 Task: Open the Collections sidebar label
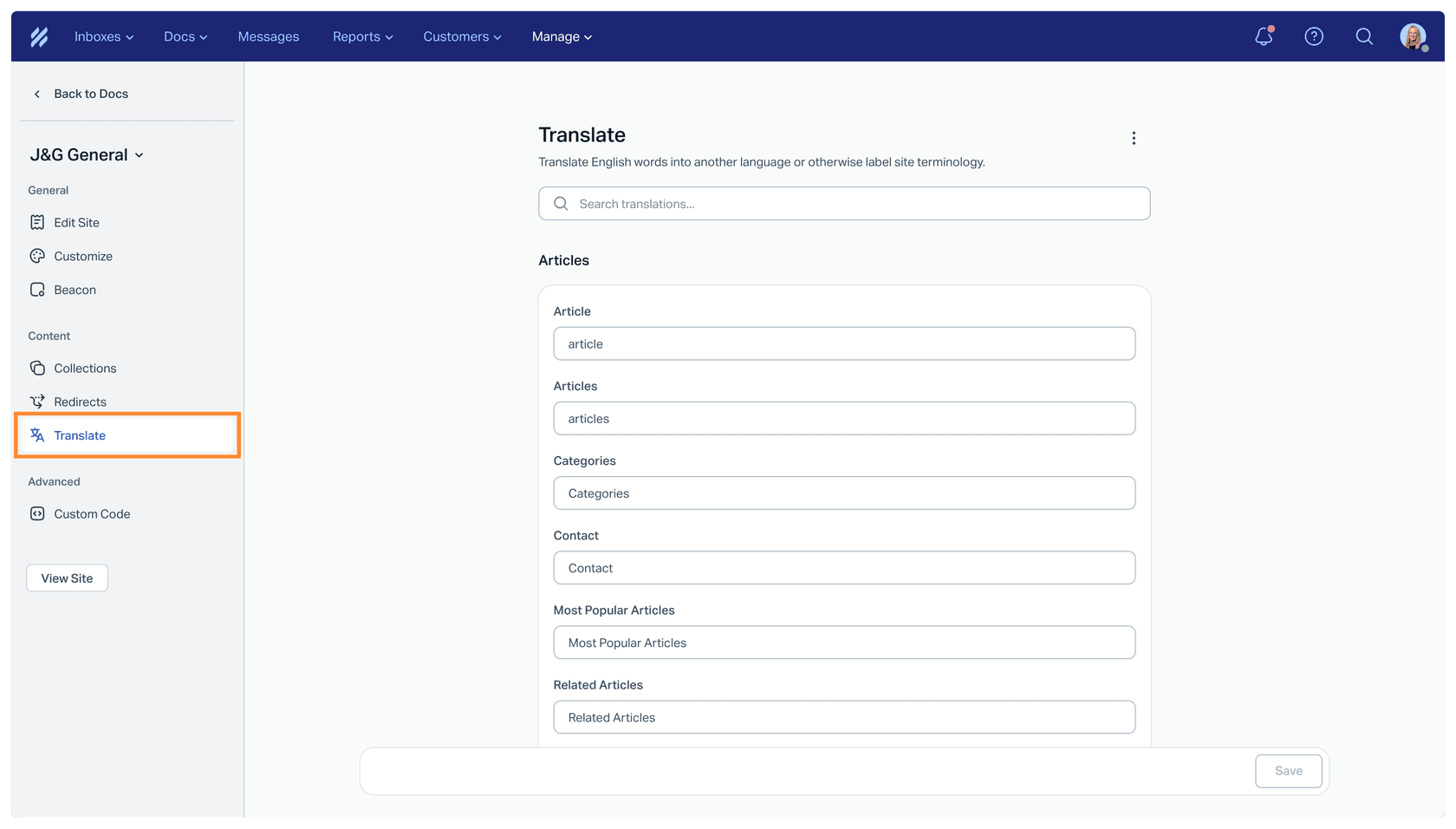(x=85, y=368)
